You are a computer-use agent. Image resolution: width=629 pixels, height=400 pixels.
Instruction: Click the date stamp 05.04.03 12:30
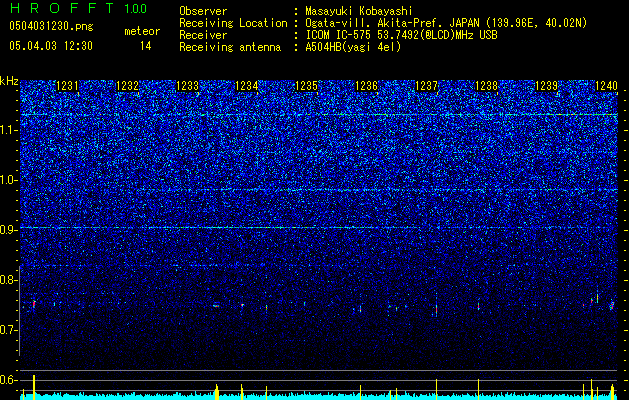point(51,46)
